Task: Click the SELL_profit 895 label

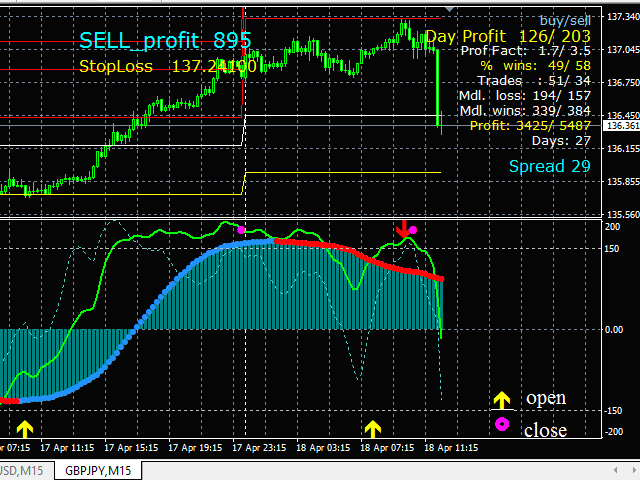Action: (x=165, y=40)
